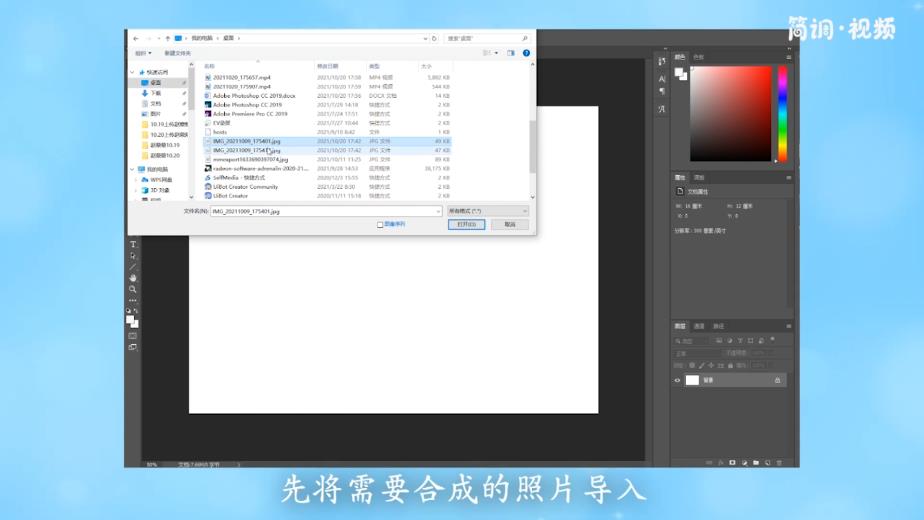Click the up-folder arrow in file dialog

click(x=168, y=38)
